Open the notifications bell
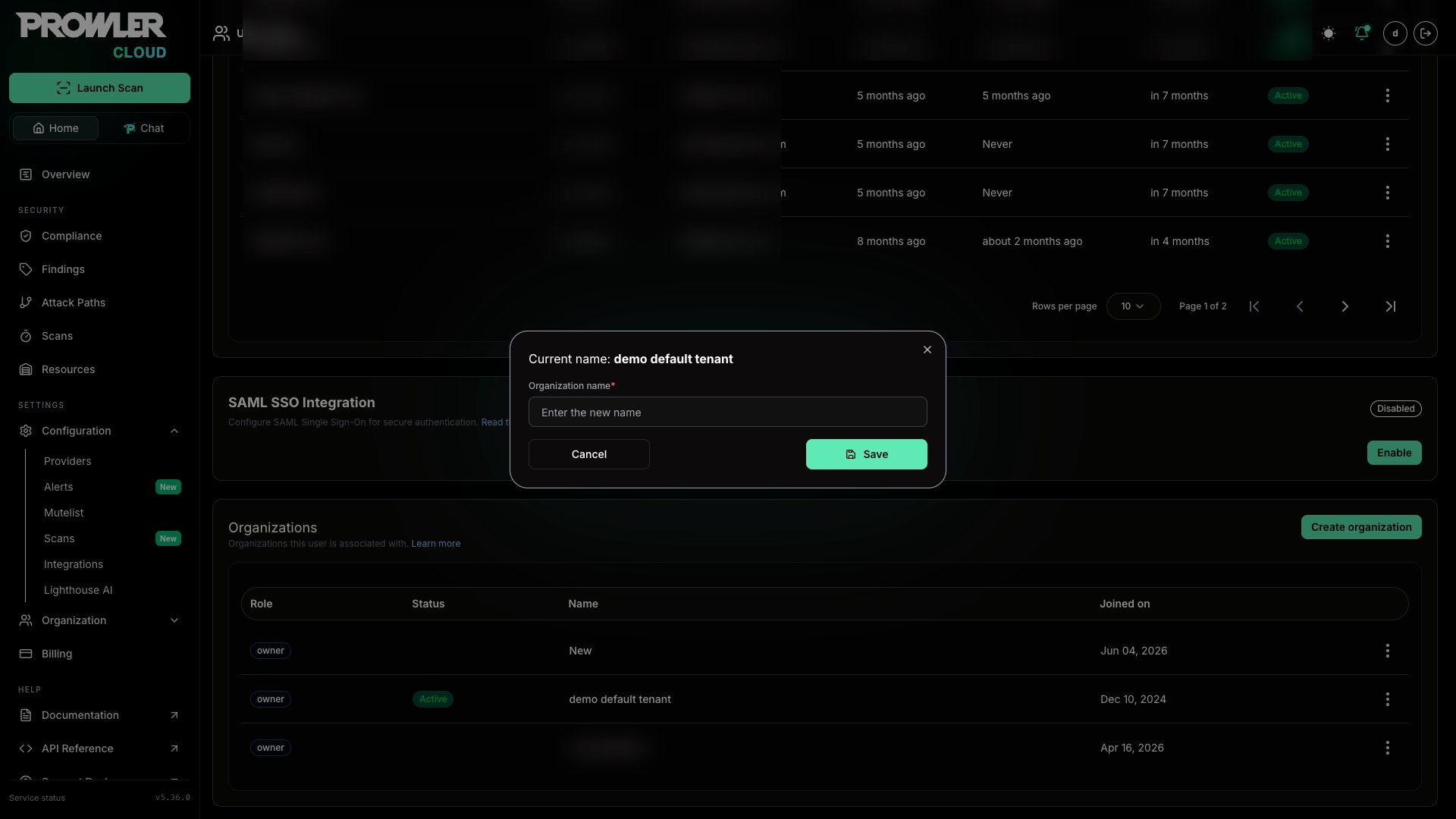Screen dimensions: 1456x819 tap(1362, 33)
